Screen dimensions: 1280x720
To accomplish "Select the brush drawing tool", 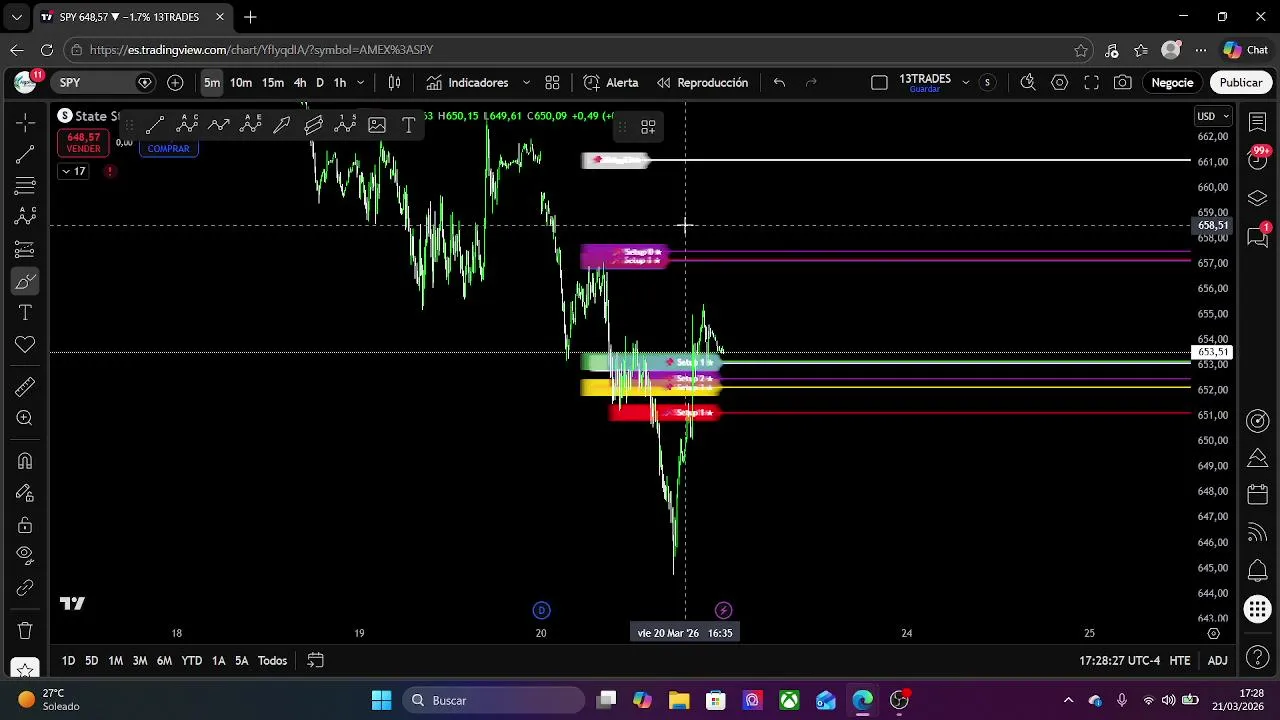I will coord(25,281).
